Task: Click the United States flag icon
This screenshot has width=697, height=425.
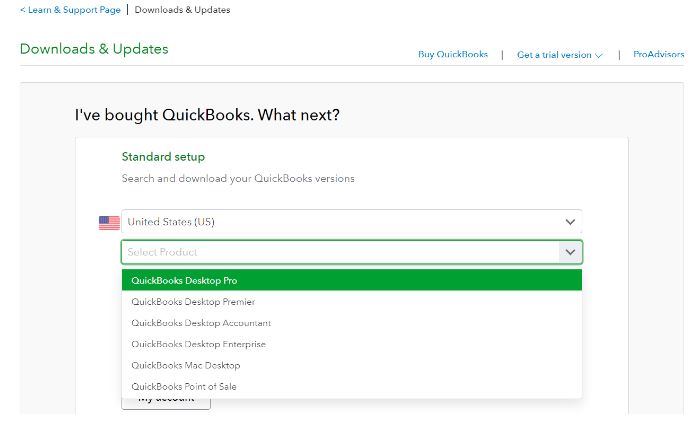Action: (x=109, y=223)
